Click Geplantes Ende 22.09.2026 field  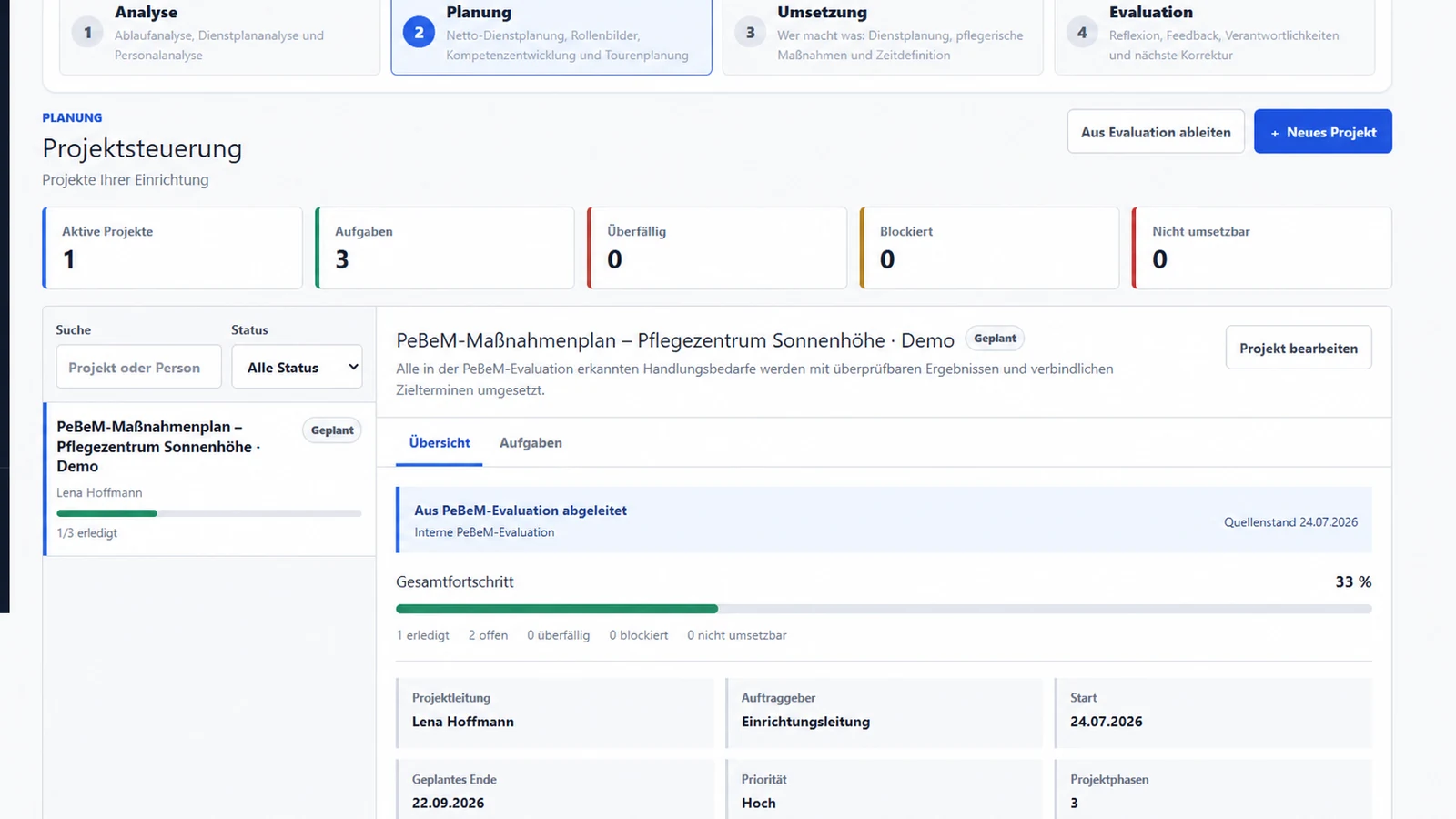click(x=555, y=790)
